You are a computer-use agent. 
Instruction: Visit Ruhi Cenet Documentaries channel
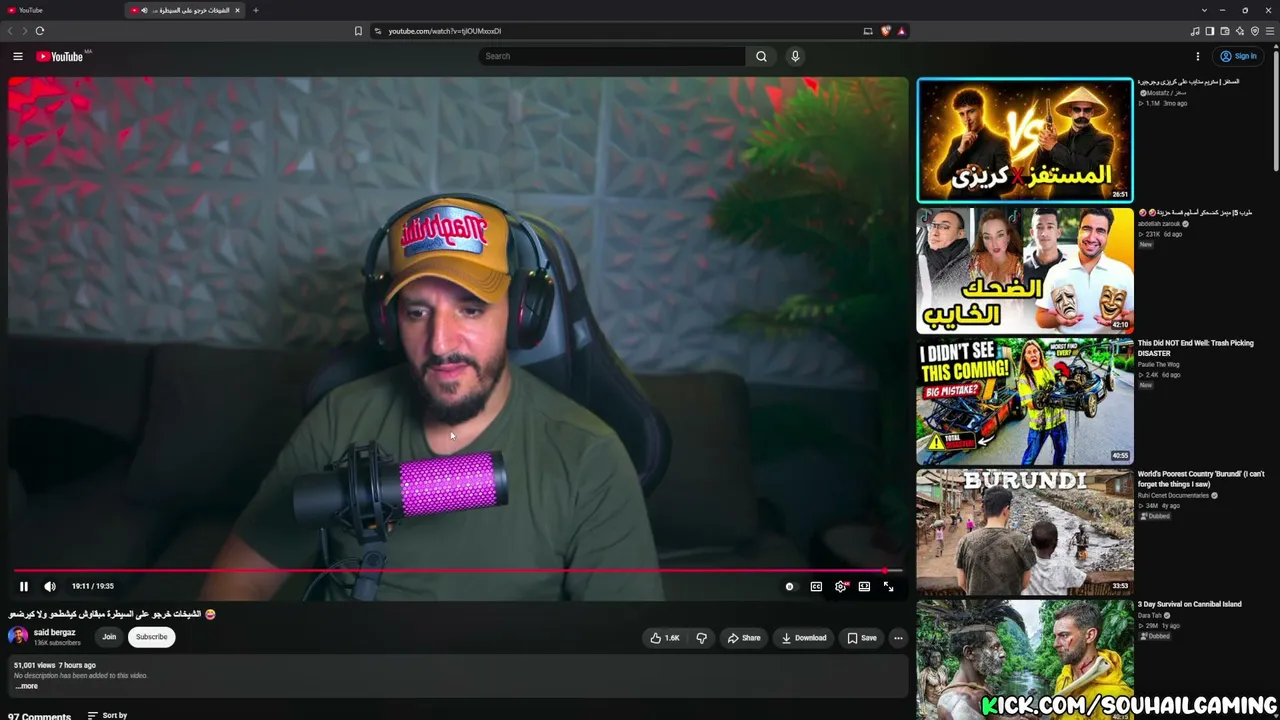click(x=1174, y=496)
